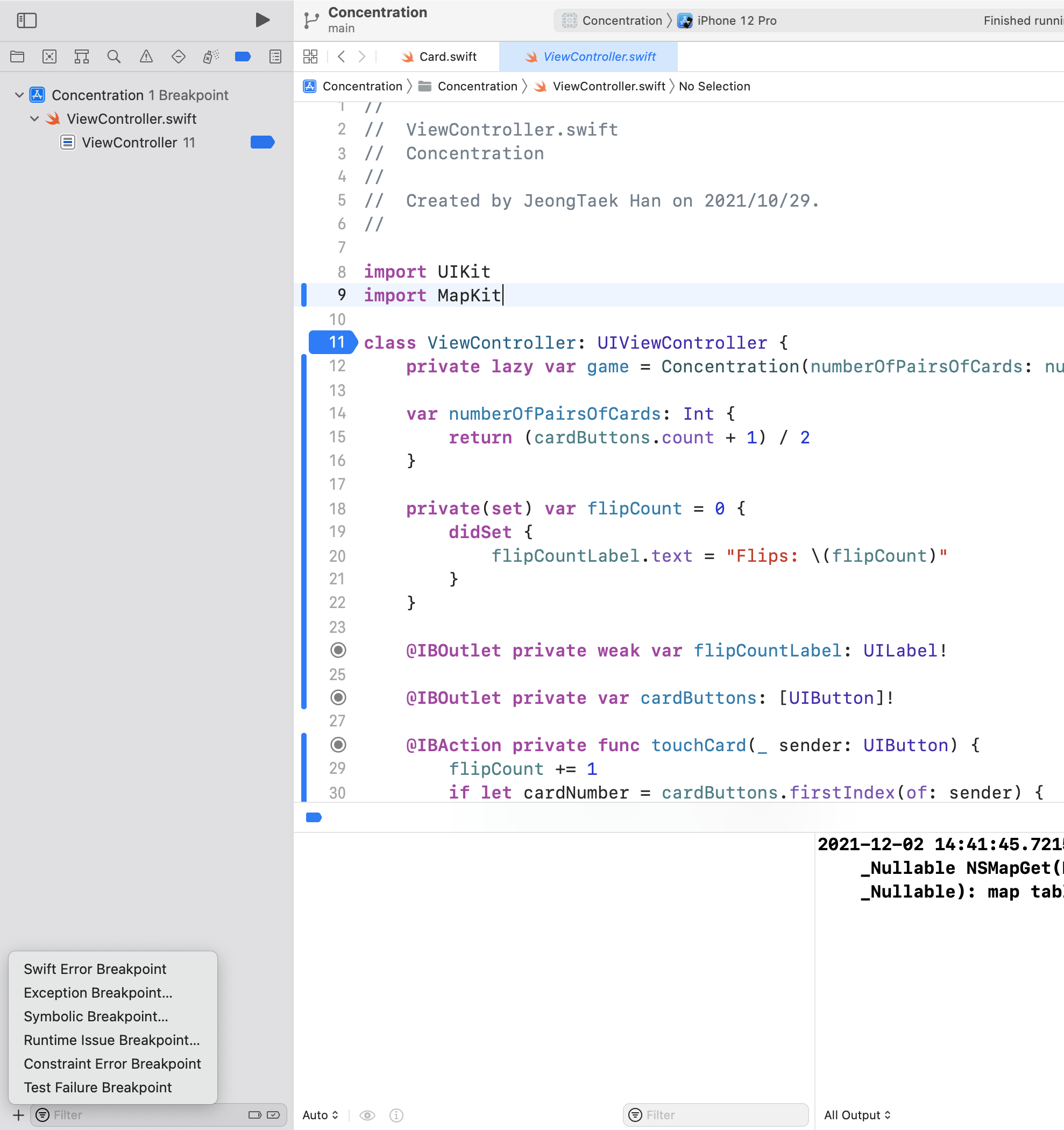This screenshot has height=1130, width=1064.
Task: Open the All Output dropdown
Action: click(857, 1114)
